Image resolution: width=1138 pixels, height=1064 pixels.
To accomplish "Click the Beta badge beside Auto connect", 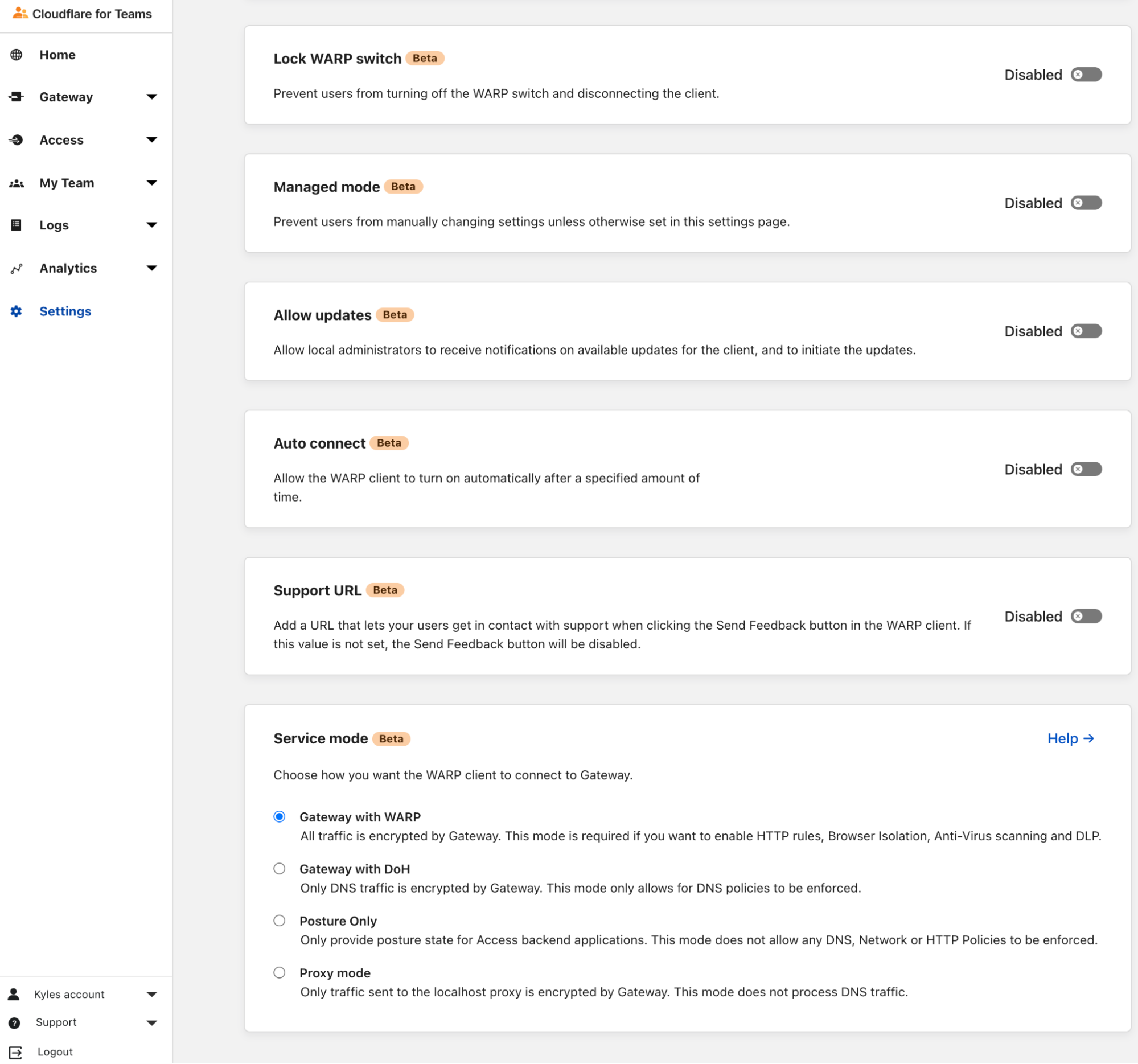I will tap(389, 443).
